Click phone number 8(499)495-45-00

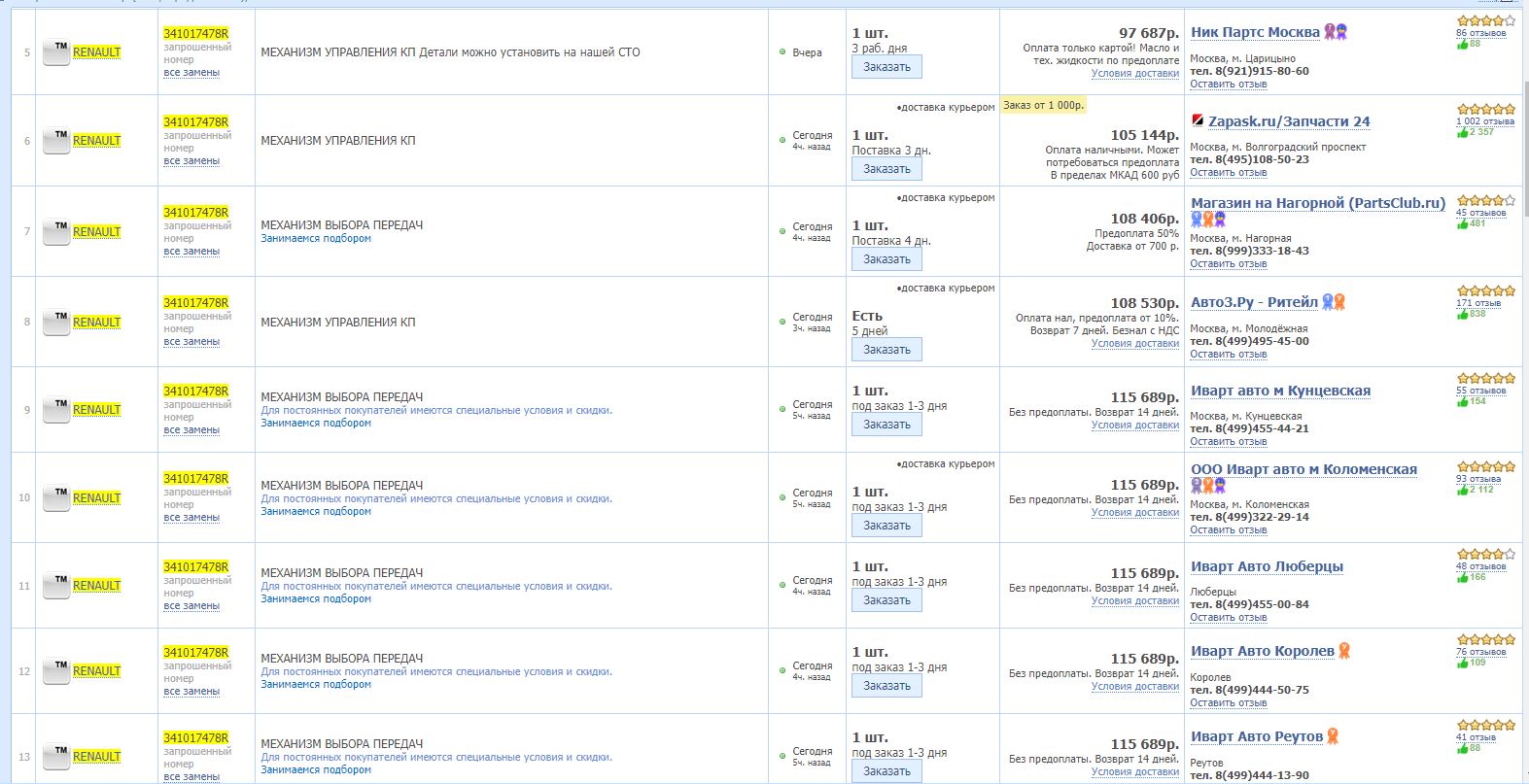tap(1262, 341)
